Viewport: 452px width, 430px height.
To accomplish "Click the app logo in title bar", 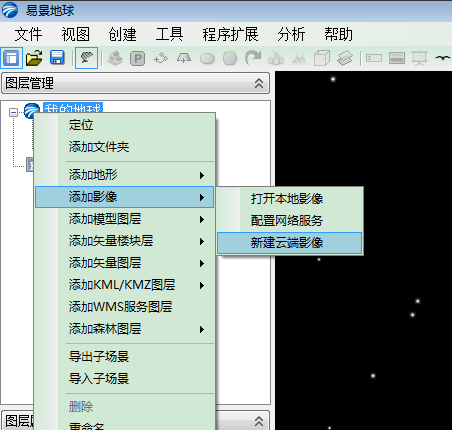I will pyautogui.click(x=10, y=10).
